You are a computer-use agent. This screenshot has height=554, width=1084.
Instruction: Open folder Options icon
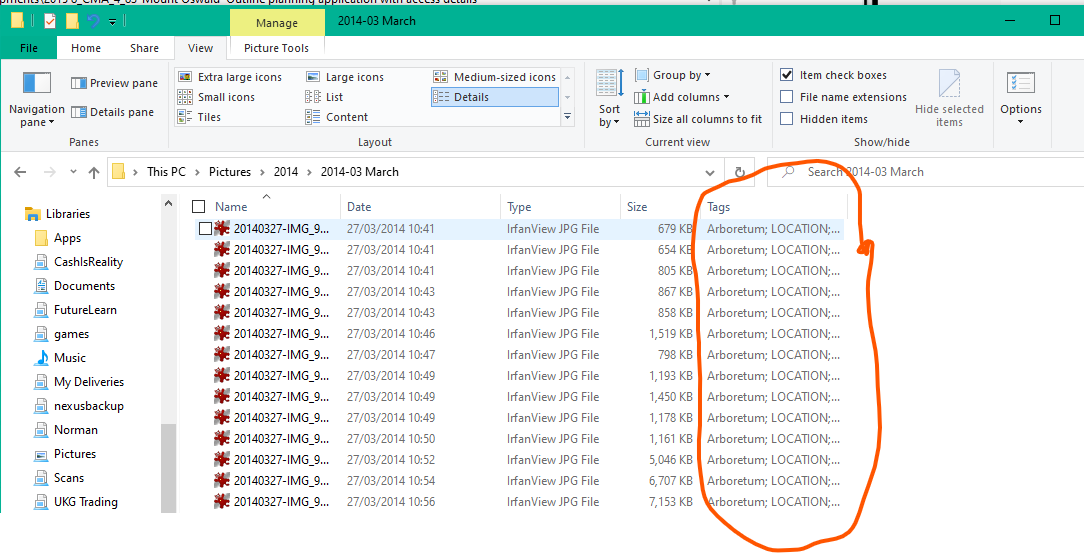[1020, 97]
